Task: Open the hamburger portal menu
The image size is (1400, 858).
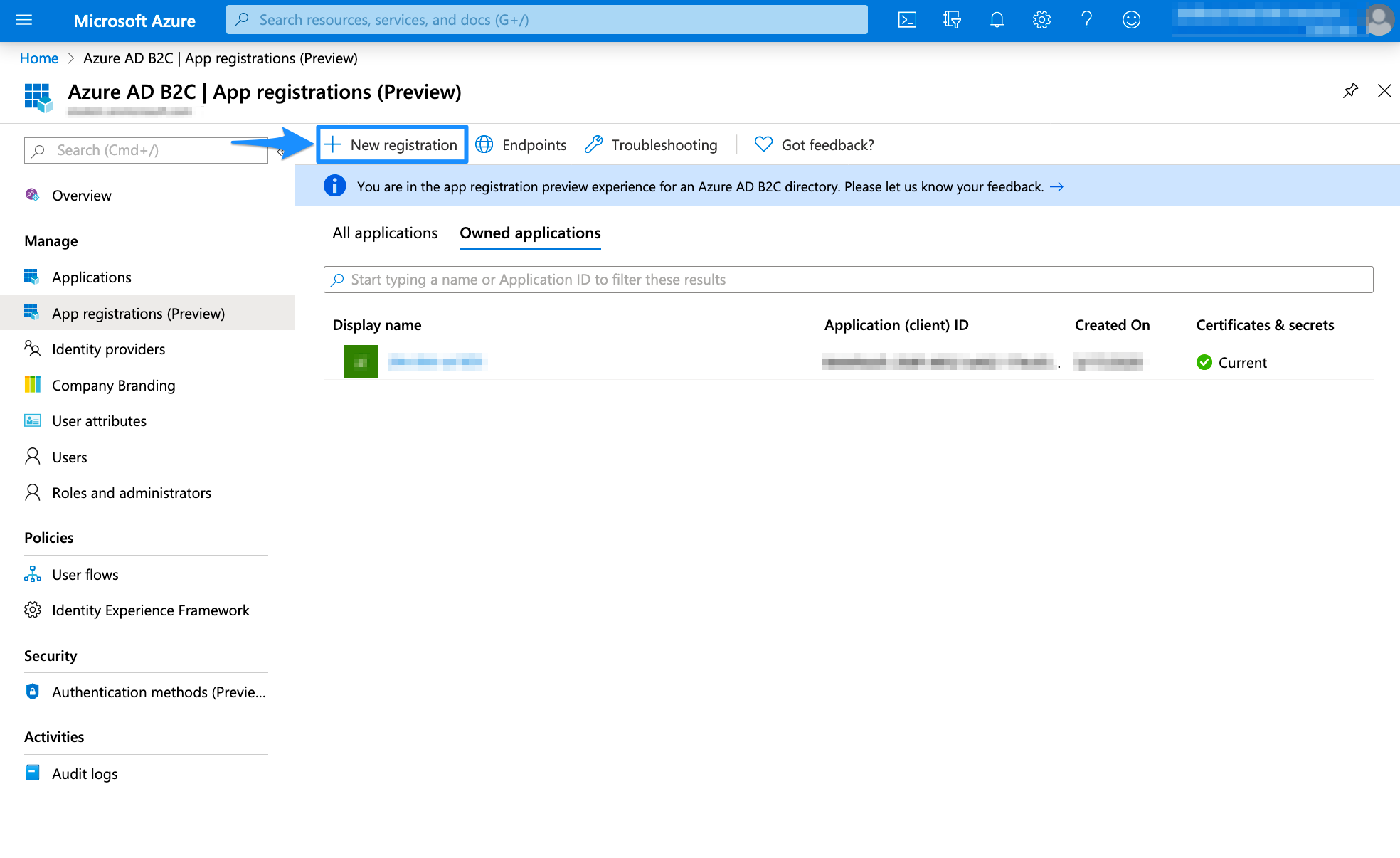Action: (24, 20)
